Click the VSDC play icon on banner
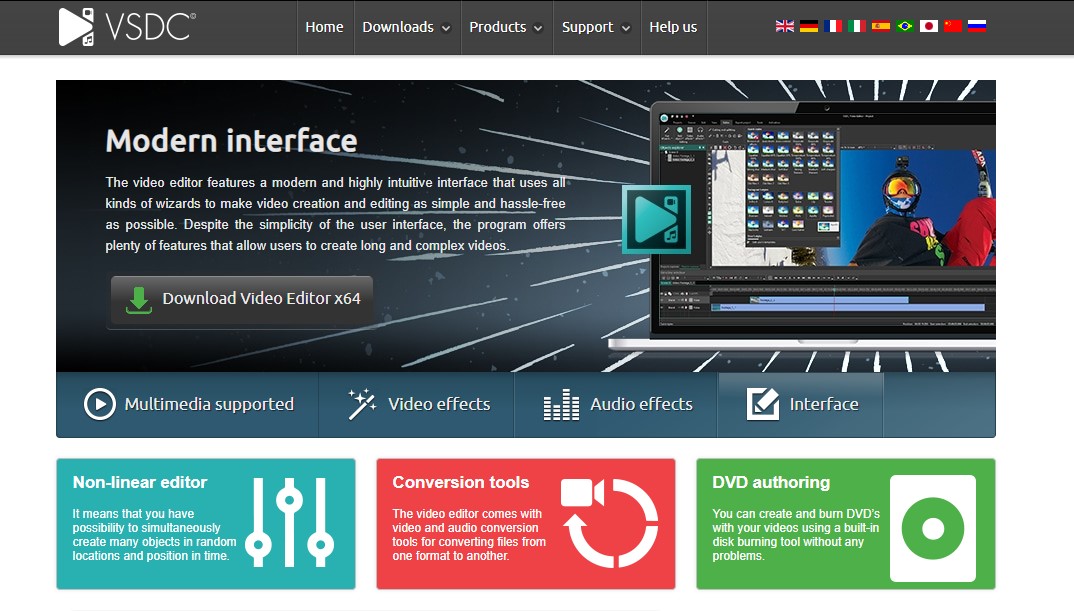 coord(656,219)
